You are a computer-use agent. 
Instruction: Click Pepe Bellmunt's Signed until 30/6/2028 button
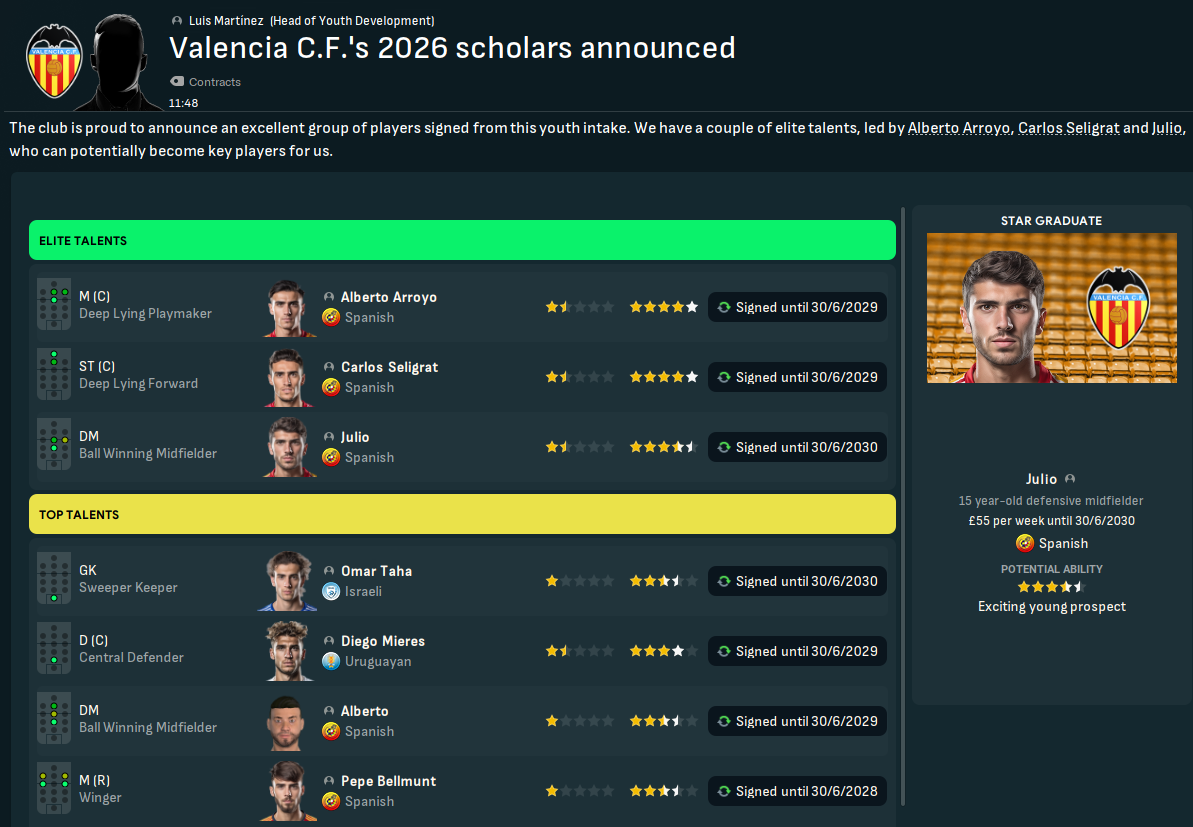[x=797, y=791]
